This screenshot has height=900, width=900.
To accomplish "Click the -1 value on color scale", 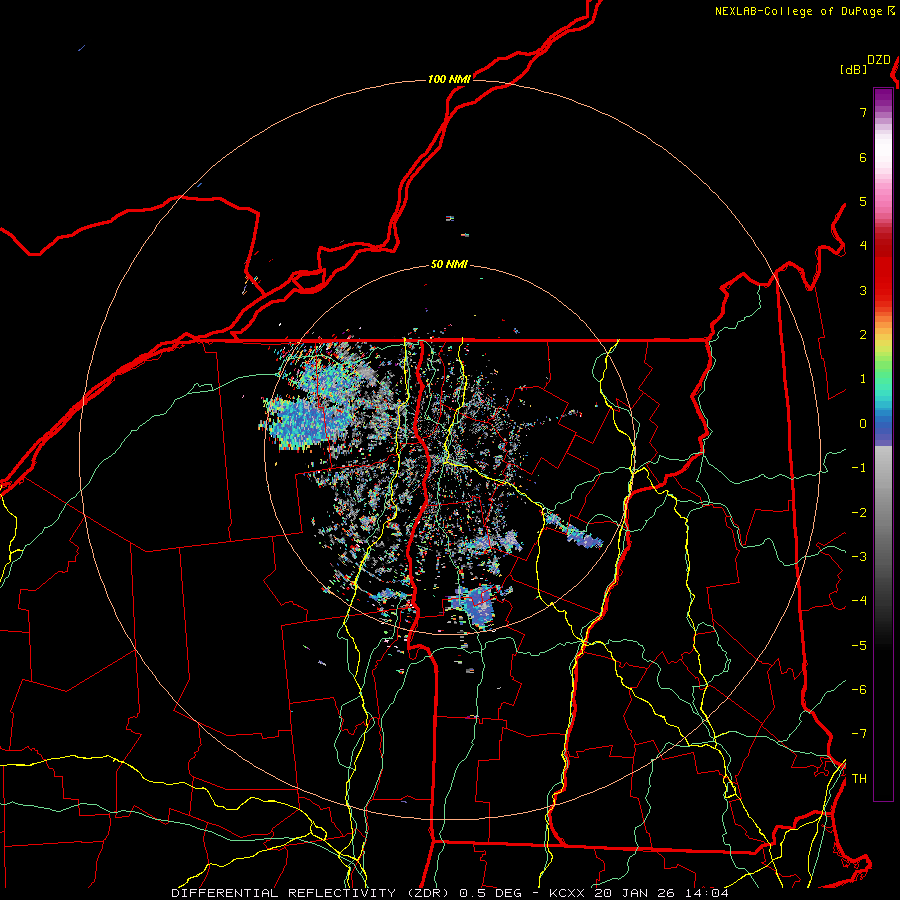I will click(x=859, y=468).
